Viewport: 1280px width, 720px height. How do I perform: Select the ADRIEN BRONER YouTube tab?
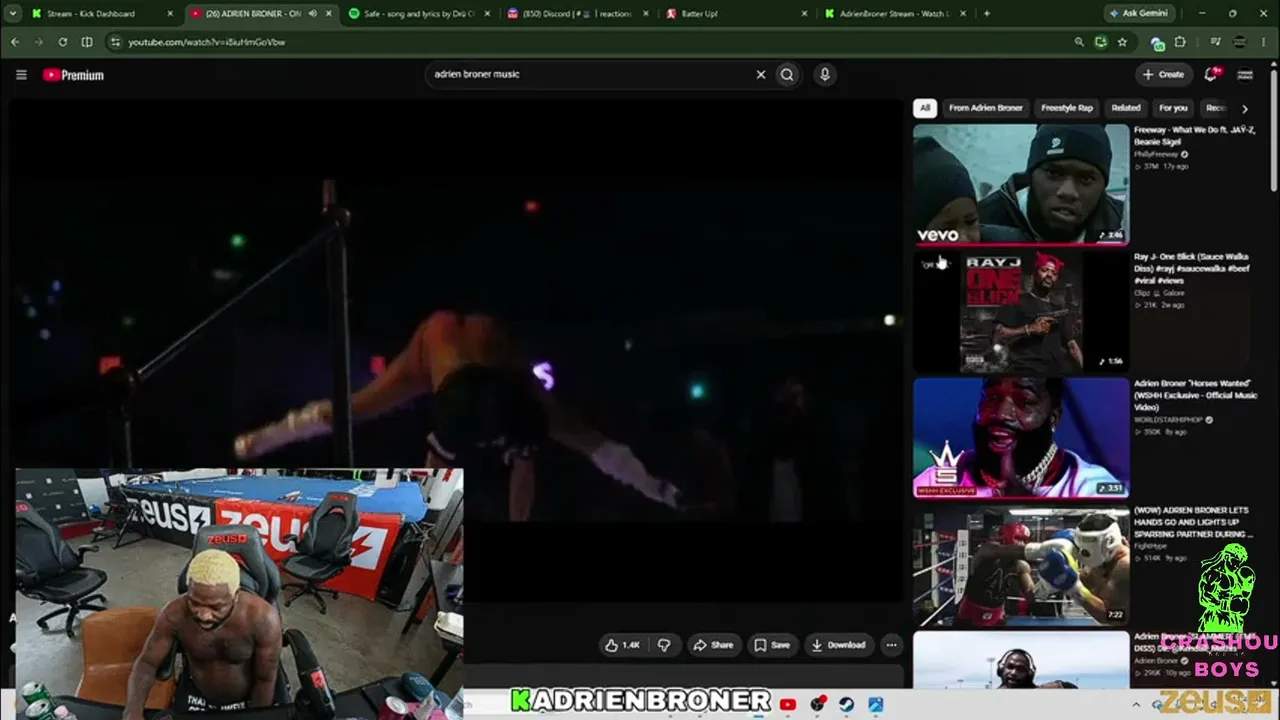[262, 14]
